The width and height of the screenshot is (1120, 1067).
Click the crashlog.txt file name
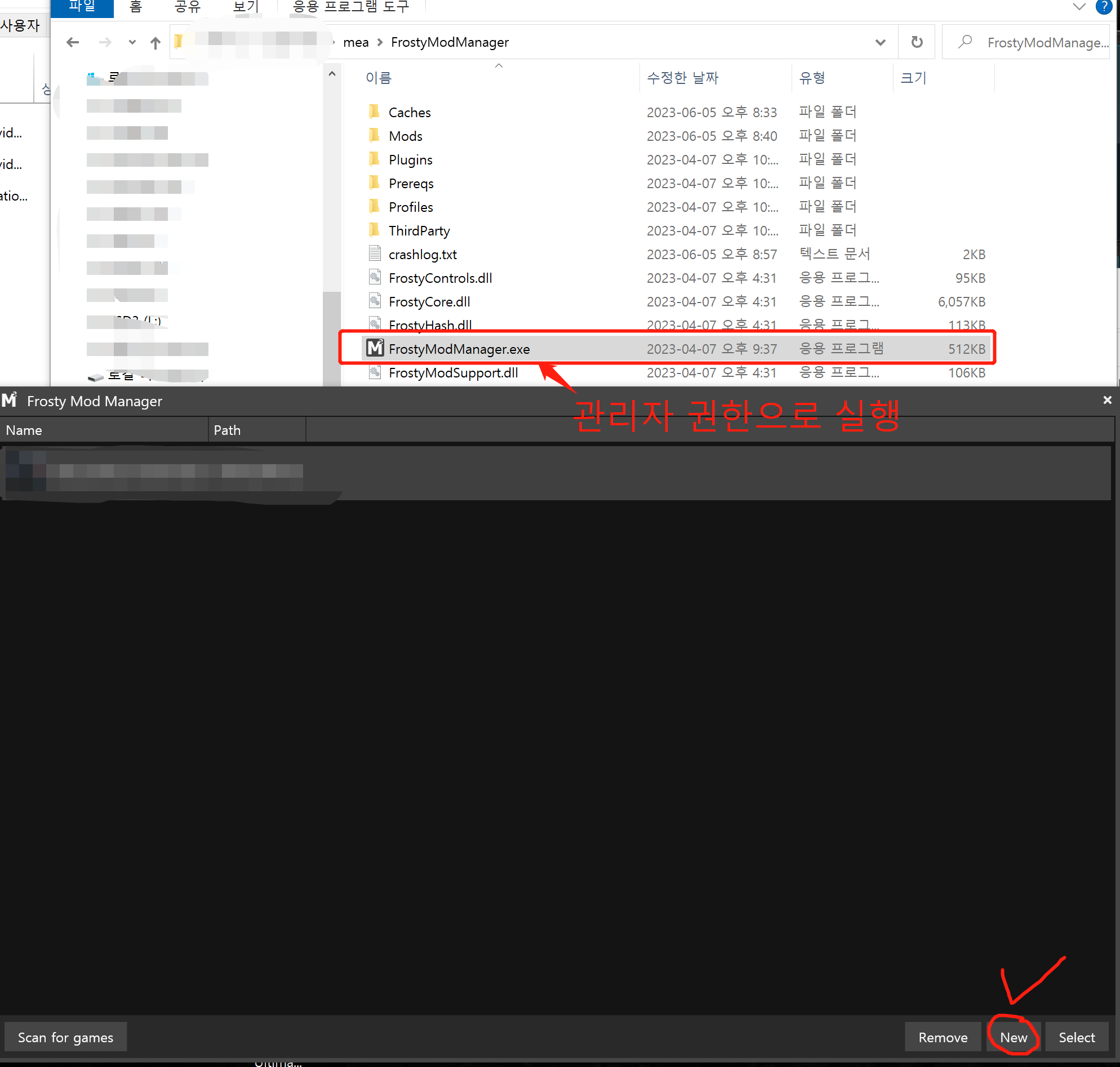pos(423,255)
